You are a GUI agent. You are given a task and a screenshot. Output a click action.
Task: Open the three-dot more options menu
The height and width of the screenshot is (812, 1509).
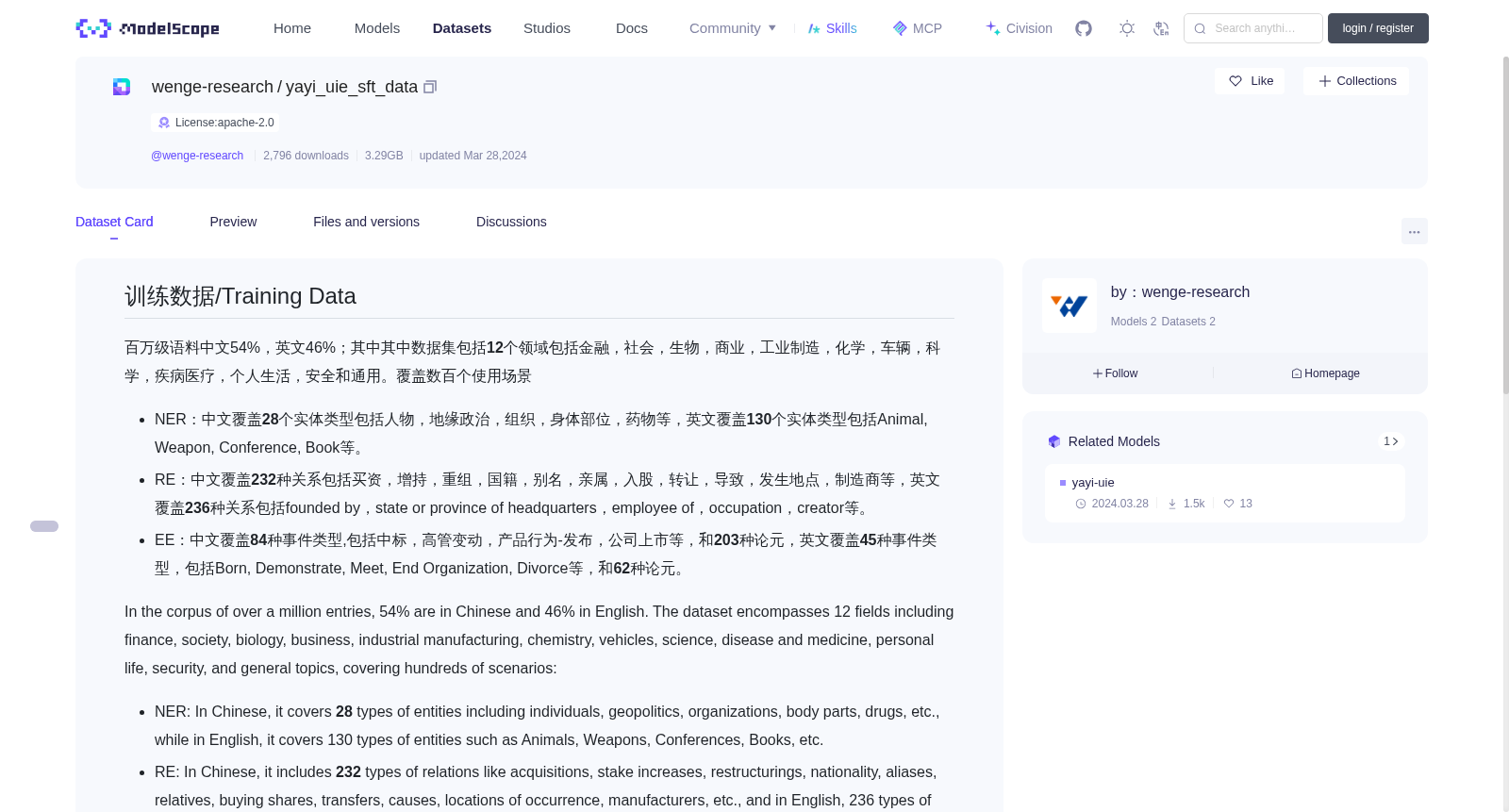tap(1414, 231)
